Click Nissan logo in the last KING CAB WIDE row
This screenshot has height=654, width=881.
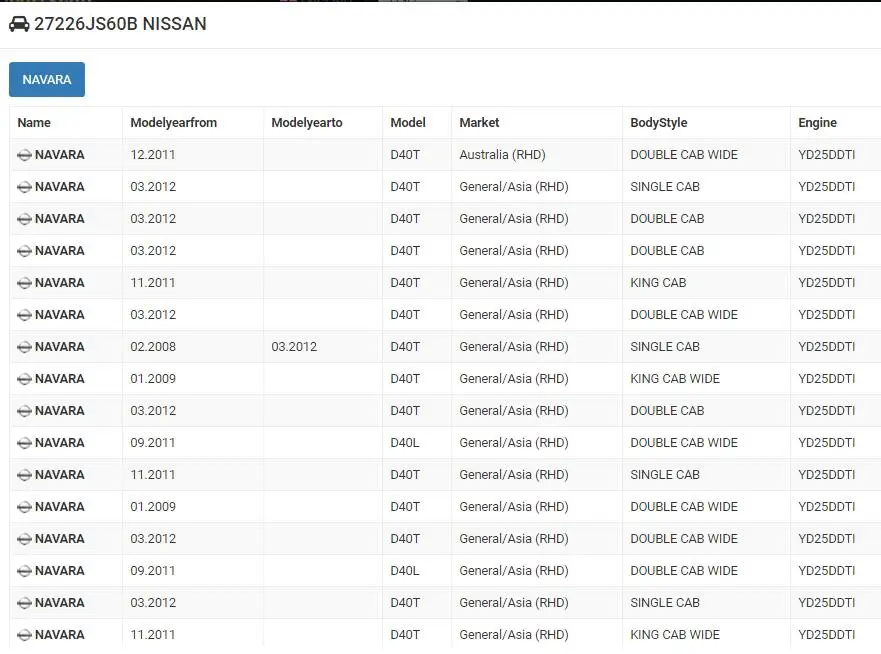click(24, 635)
